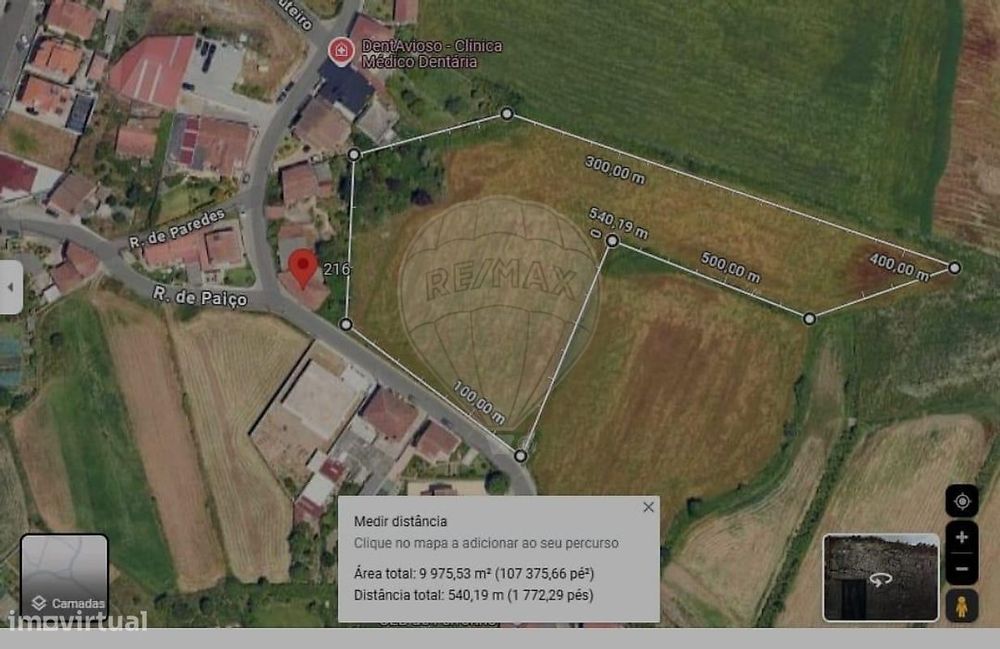Open the Street View photo thumbnail
This screenshot has width=1000, height=649.
coord(880,578)
